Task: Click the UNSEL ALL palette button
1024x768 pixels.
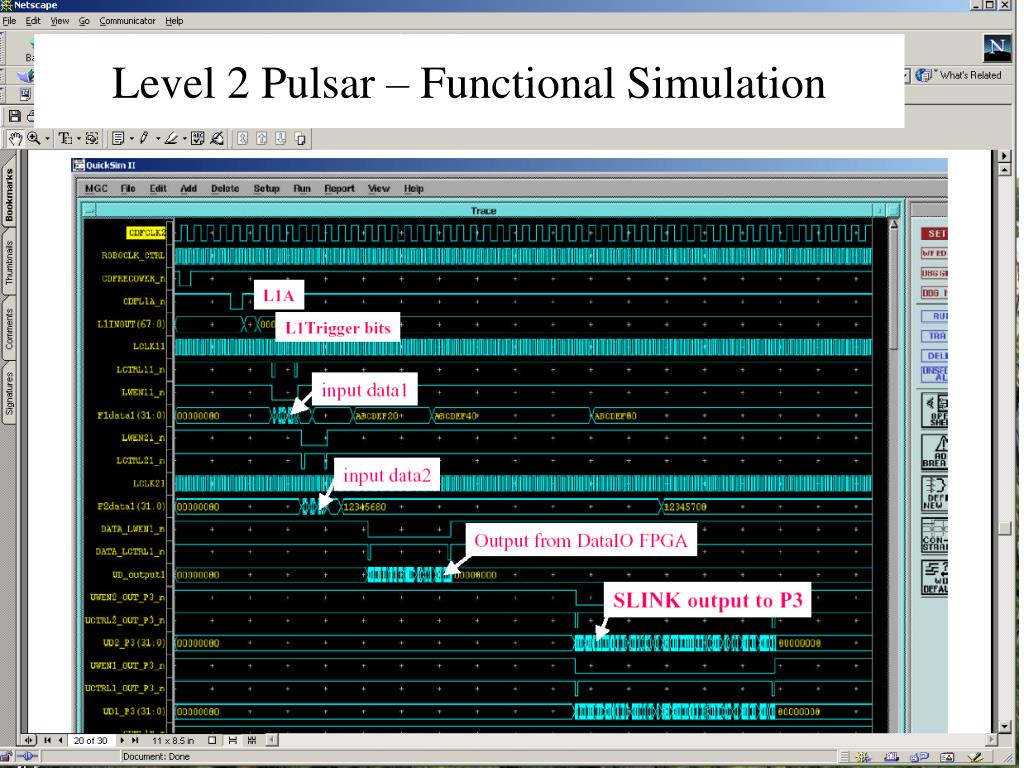Action: 935,374
